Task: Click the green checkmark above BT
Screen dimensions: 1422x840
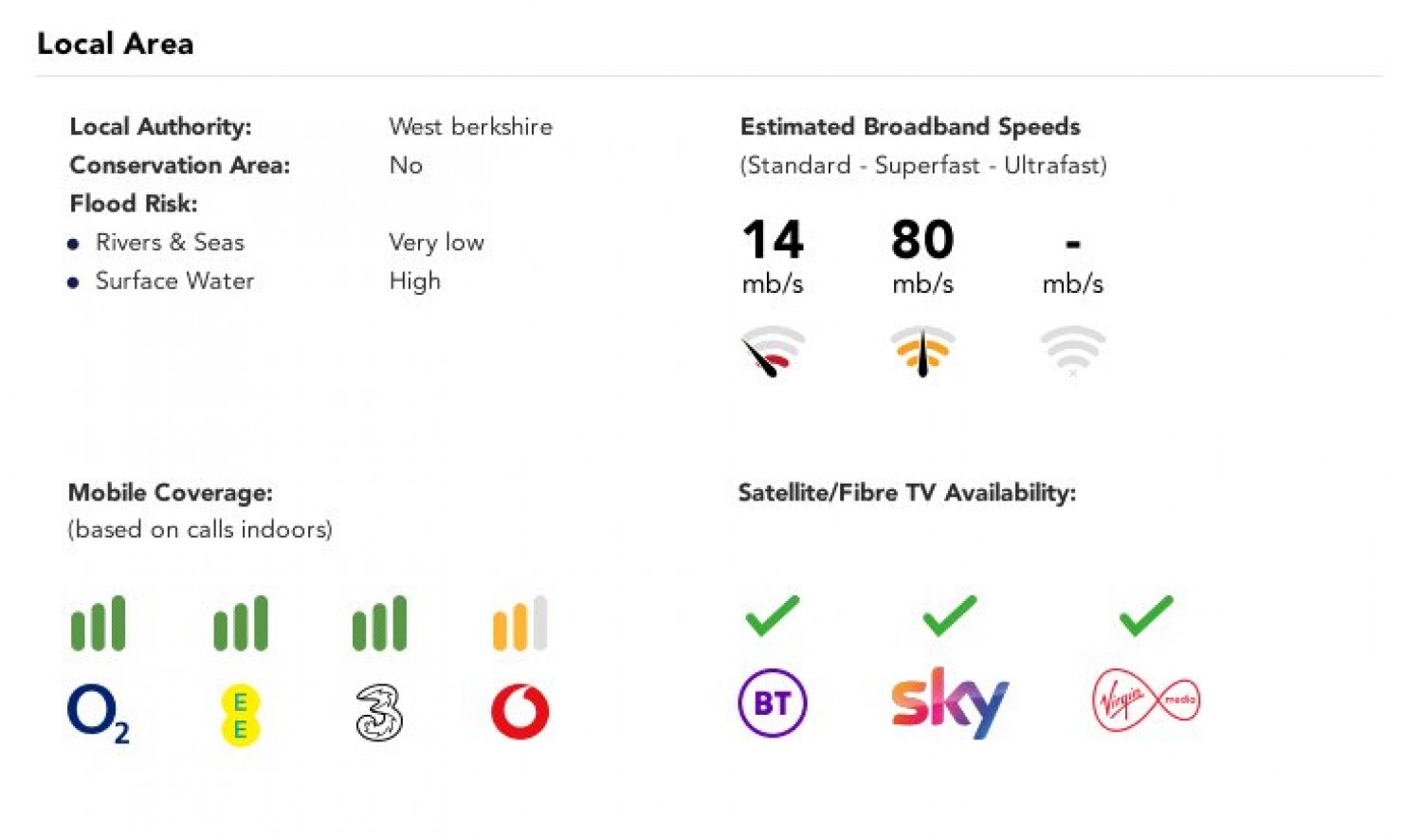Action: point(772,616)
